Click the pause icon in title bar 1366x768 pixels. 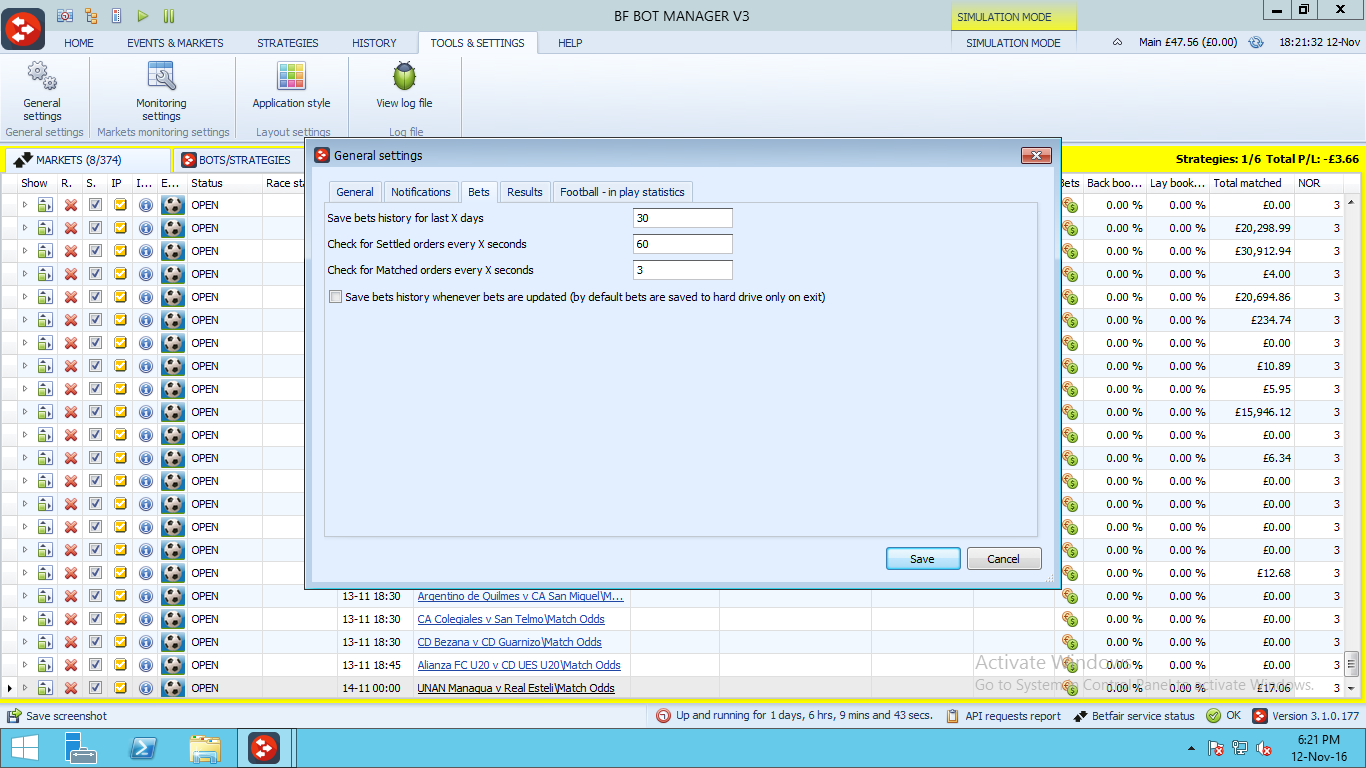click(169, 15)
